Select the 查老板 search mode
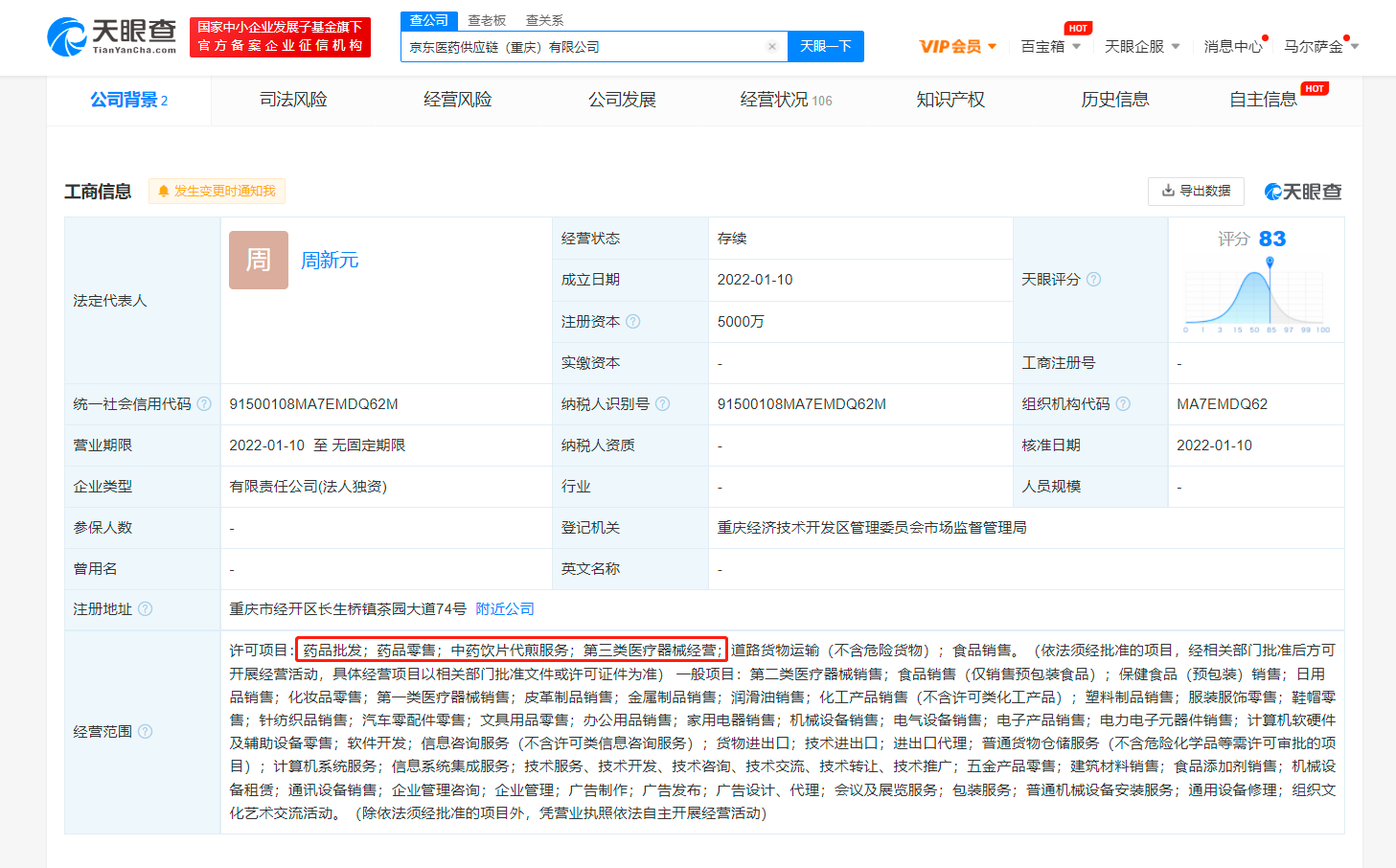Image resolution: width=1396 pixels, height=868 pixels. pyautogui.click(x=487, y=20)
